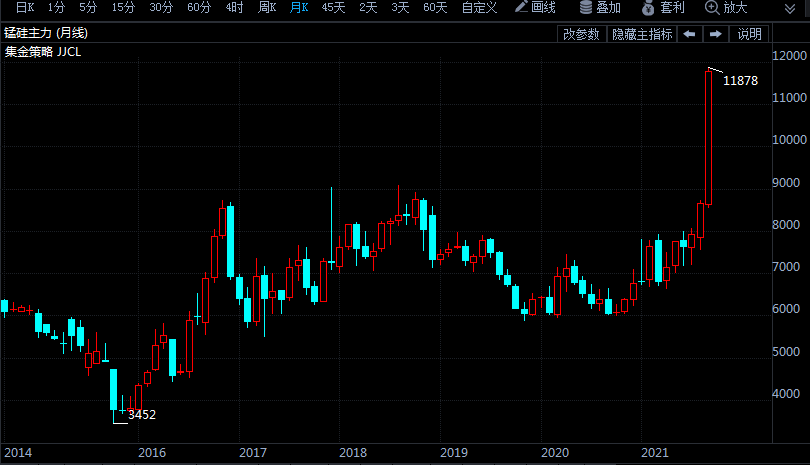The image size is (810, 465).
Task: Open the 说明 description button
Action: click(x=749, y=34)
